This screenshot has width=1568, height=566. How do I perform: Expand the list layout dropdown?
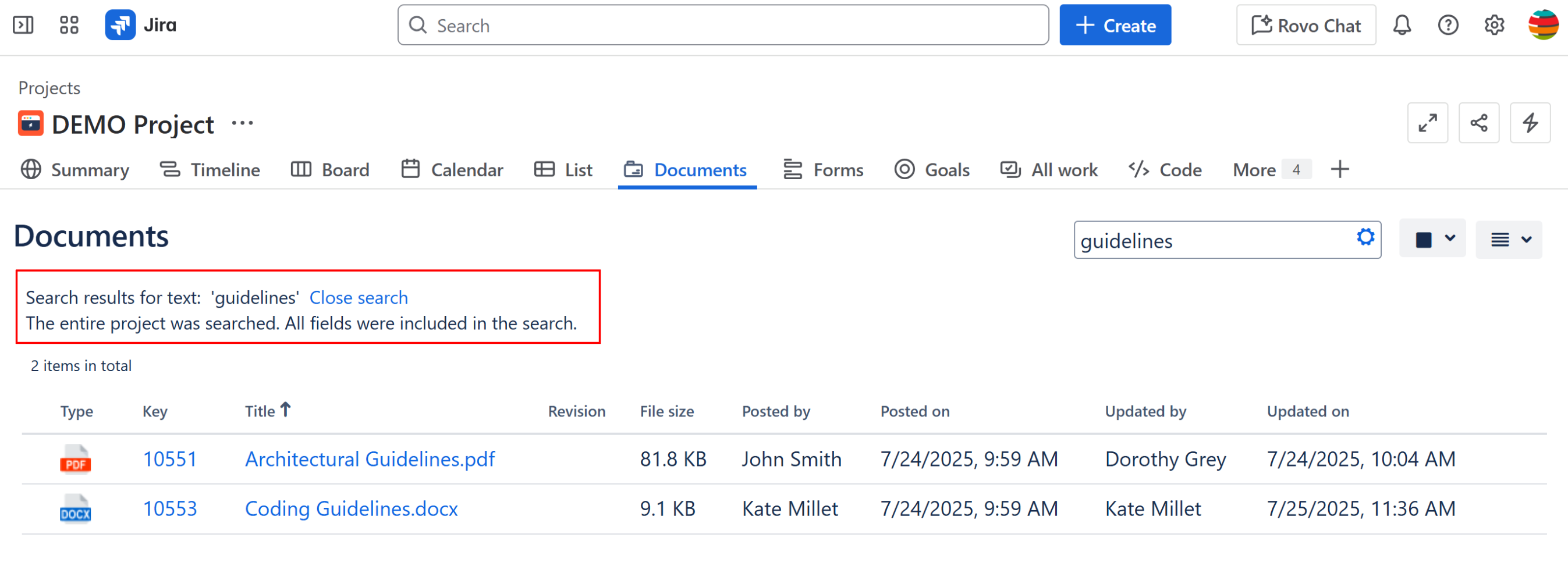pyautogui.click(x=1509, y=240)
